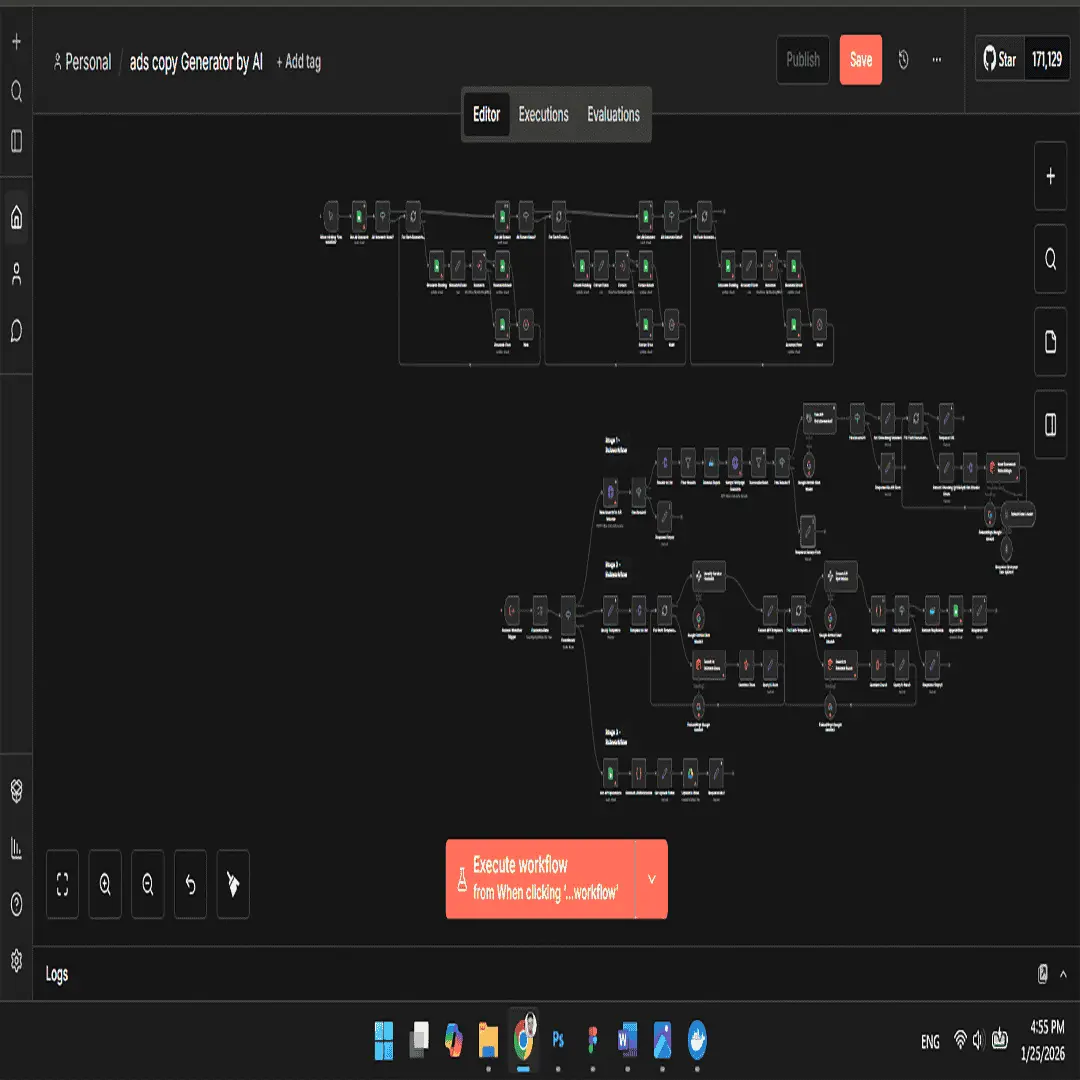Fit the workflow to the screen
Viewport: 1080px width, 1080px height.
61,884
